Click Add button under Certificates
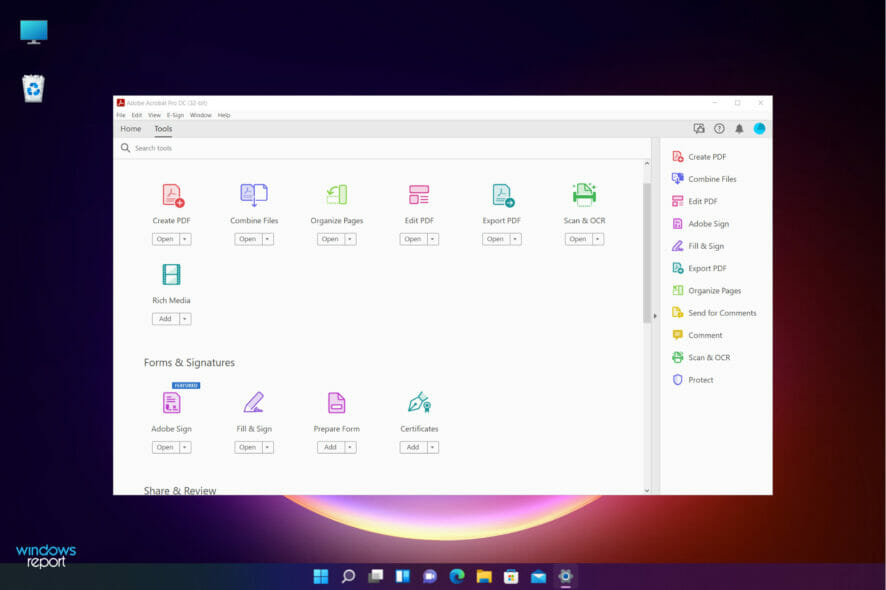886x590 pixels. click(x=412, y=447)
